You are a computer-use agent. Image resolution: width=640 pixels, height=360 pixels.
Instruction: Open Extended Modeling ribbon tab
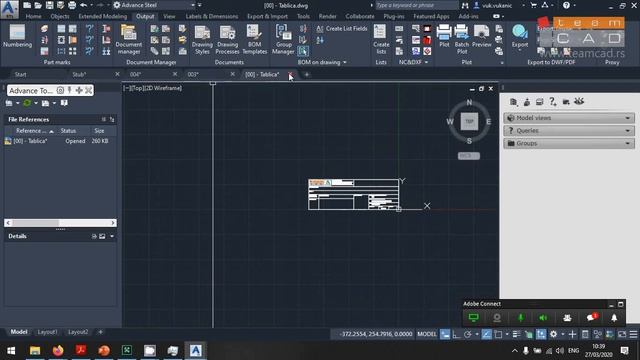click(102, 16)
